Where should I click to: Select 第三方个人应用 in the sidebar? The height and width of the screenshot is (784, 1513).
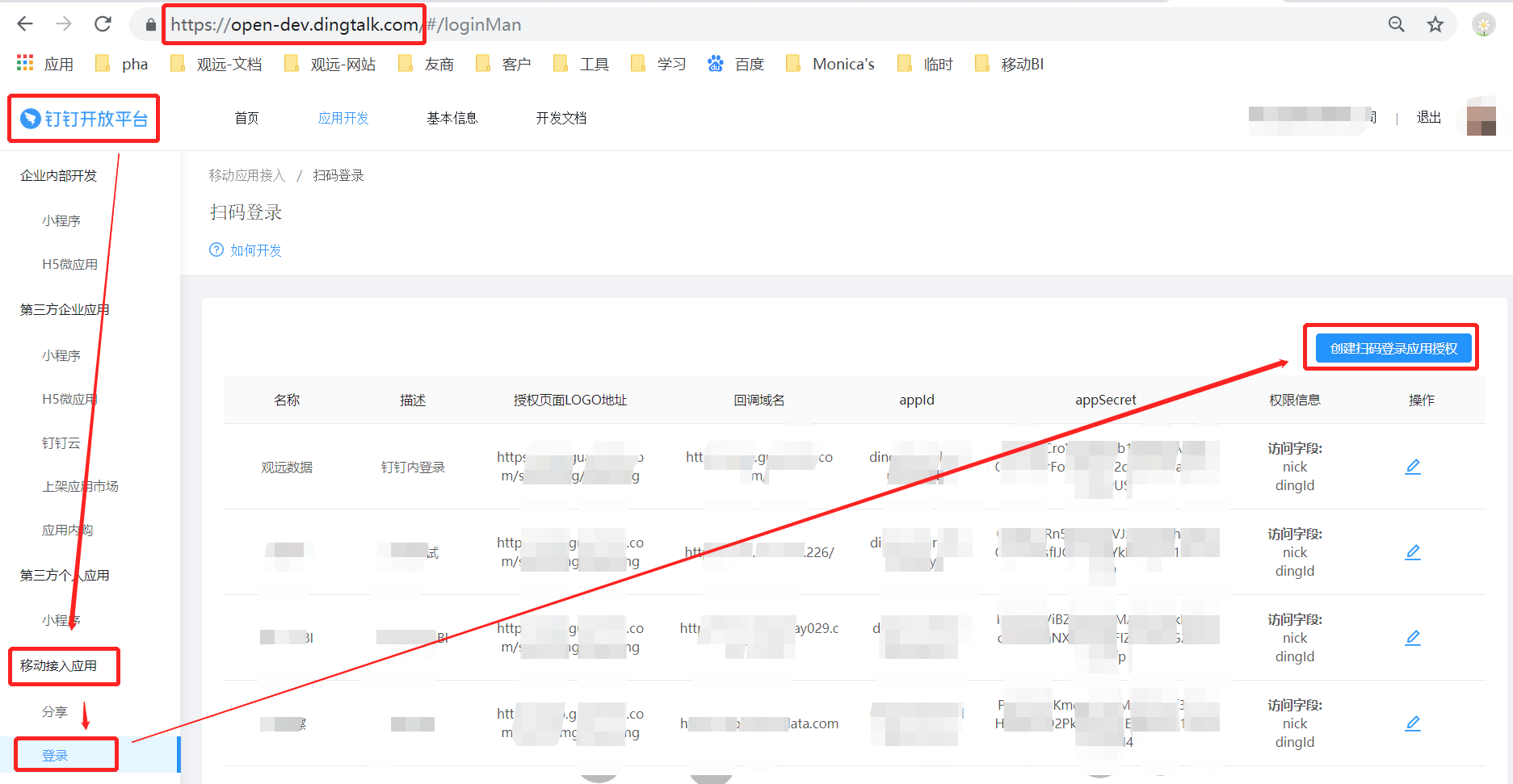(65, 575)
